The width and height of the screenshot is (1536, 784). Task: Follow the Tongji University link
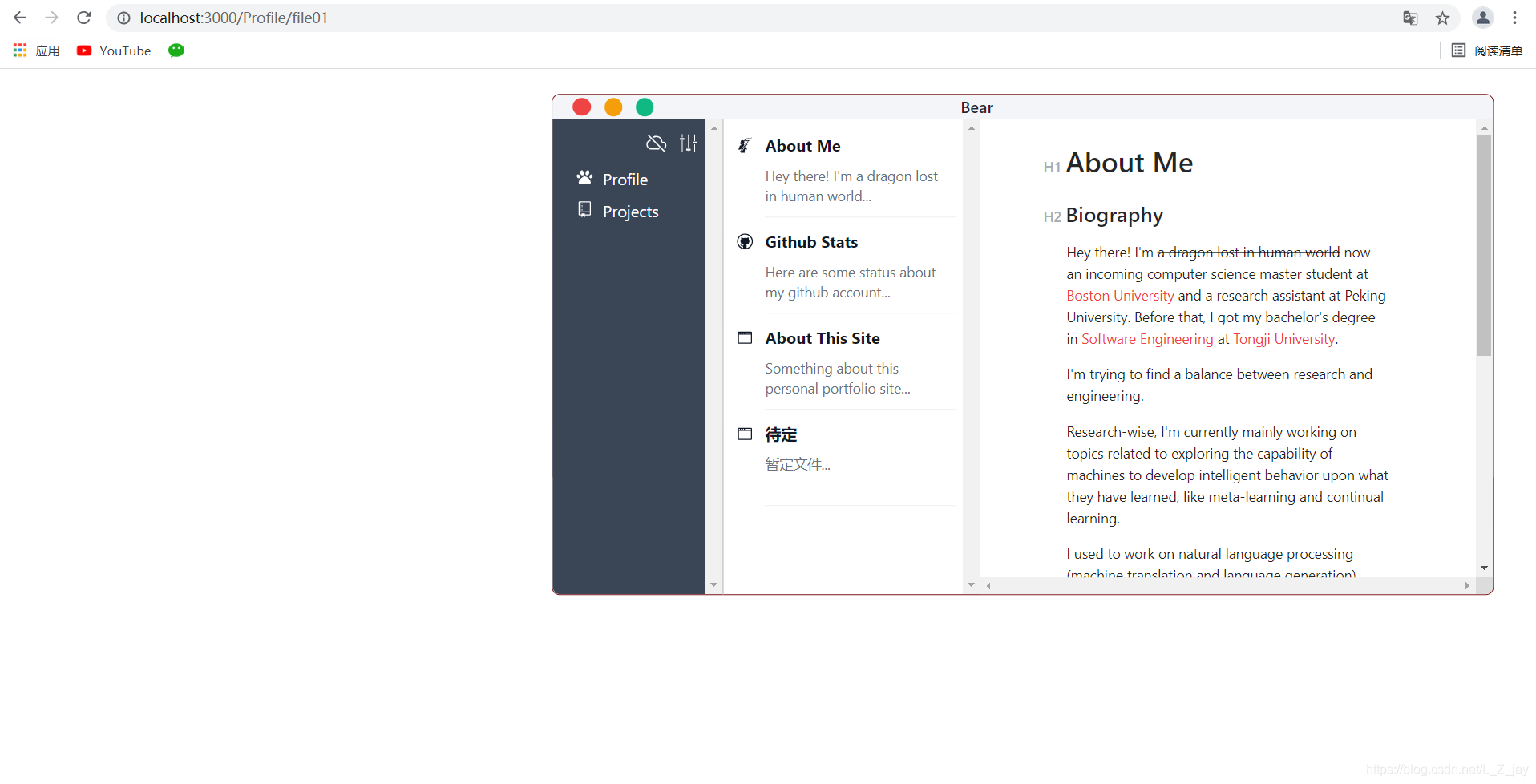(x=1283, y=339)
